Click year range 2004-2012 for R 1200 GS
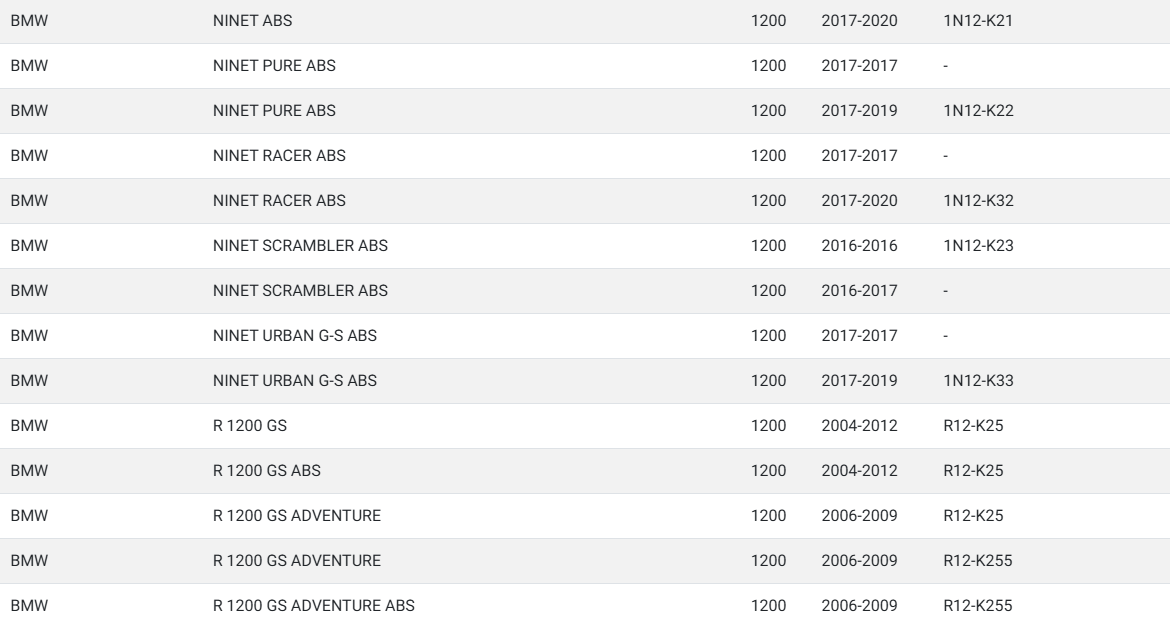Image resolution: width=1171 pixels, height=622 pixels. 860,426
